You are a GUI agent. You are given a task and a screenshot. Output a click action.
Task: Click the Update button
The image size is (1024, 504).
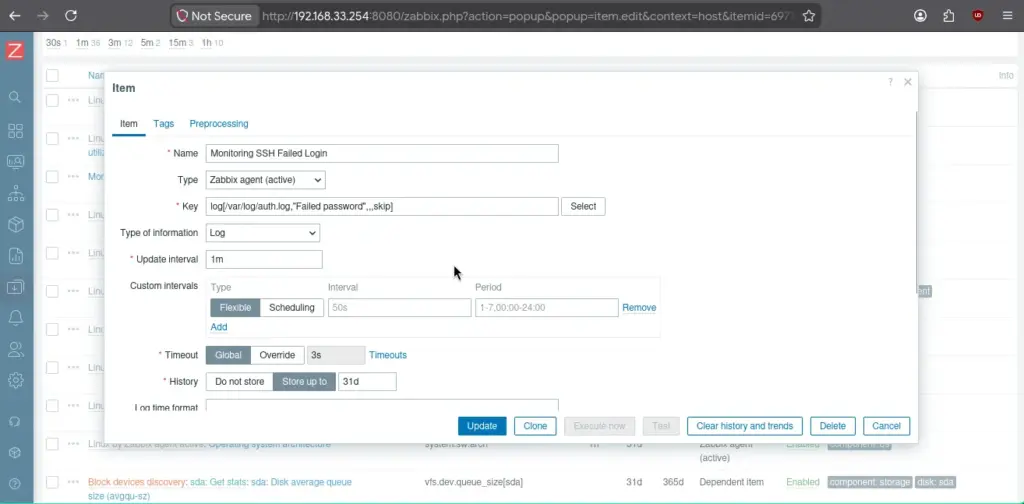pyautogui.click(x=482, y=426)
